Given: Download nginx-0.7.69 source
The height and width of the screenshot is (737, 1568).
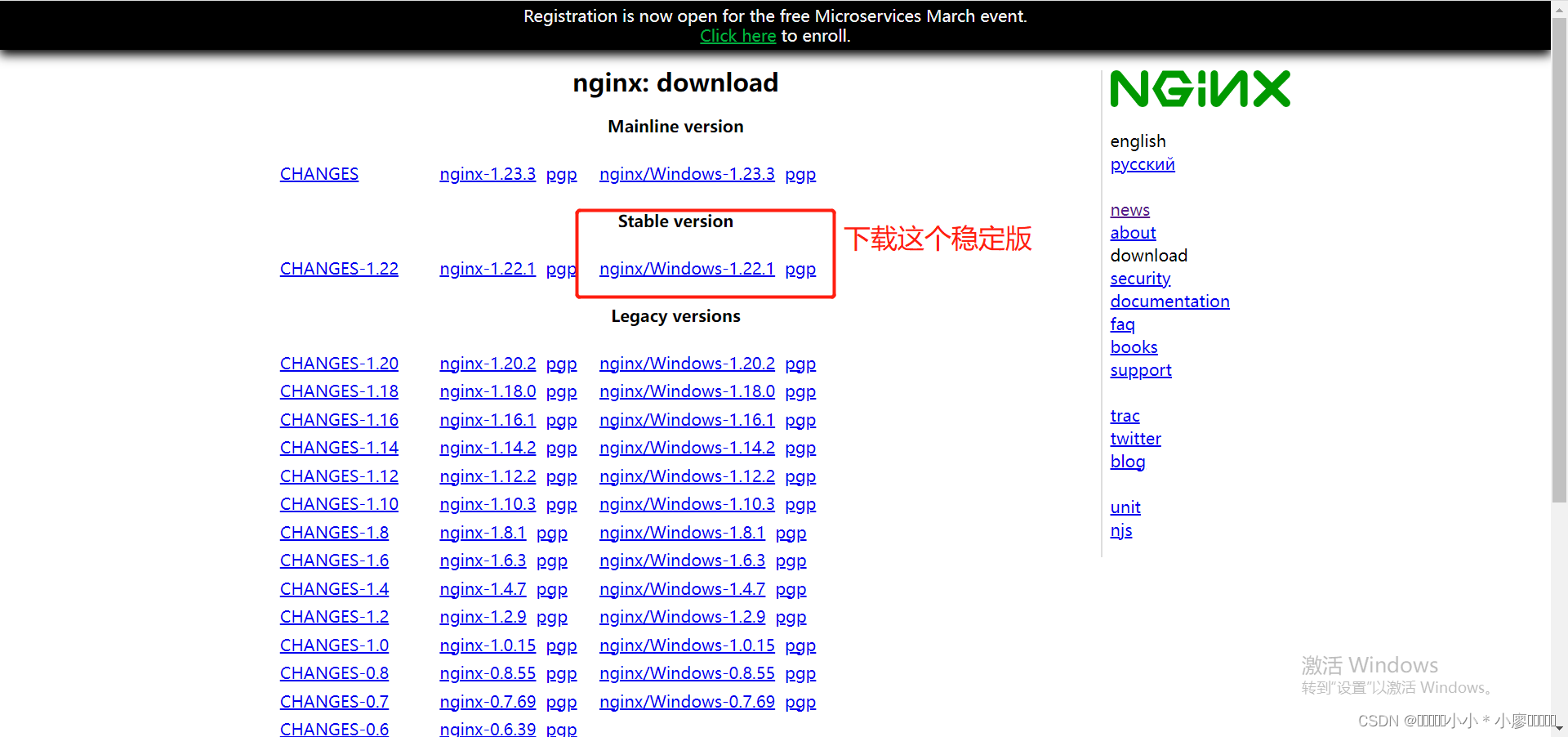Looking at the screenshot, I should coord(488,702).
